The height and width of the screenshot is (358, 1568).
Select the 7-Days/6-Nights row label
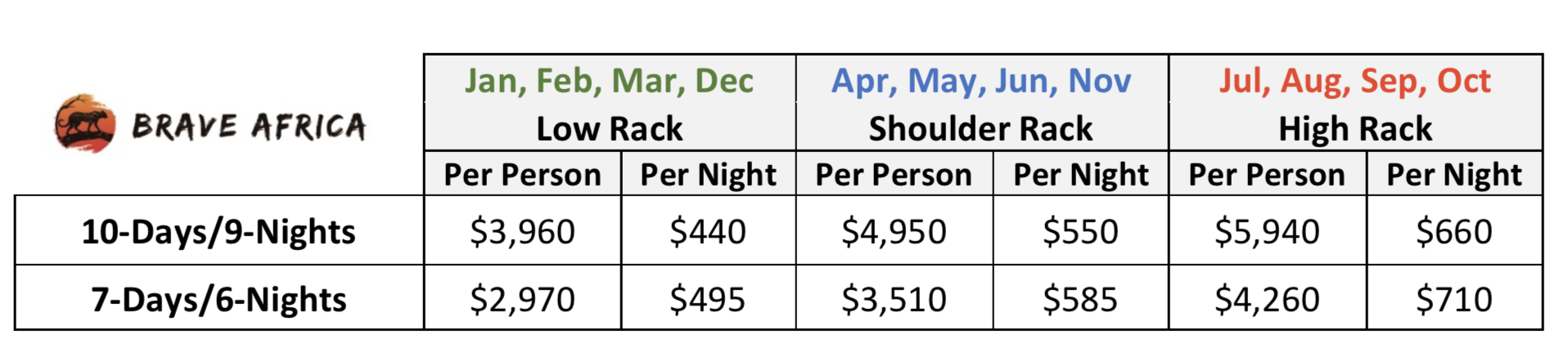pos(219,300)
